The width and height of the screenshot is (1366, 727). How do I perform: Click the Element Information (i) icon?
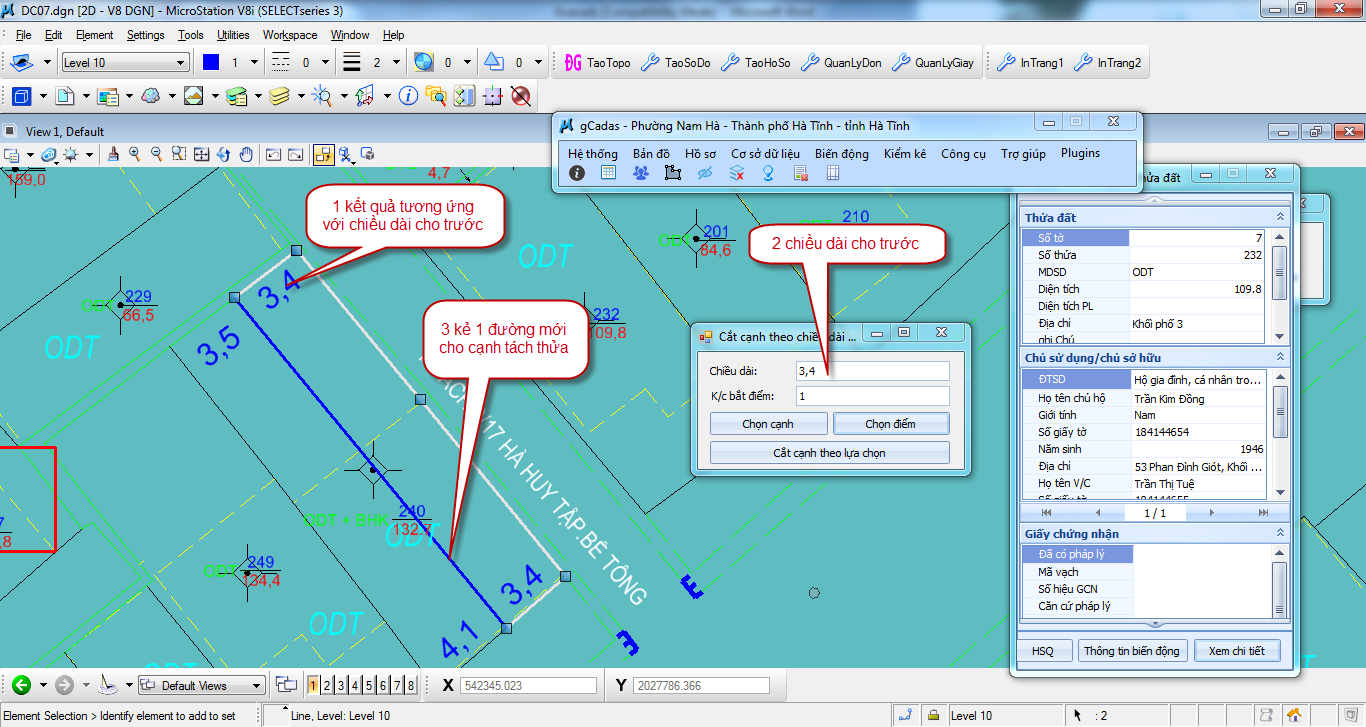tap(408, 96)
